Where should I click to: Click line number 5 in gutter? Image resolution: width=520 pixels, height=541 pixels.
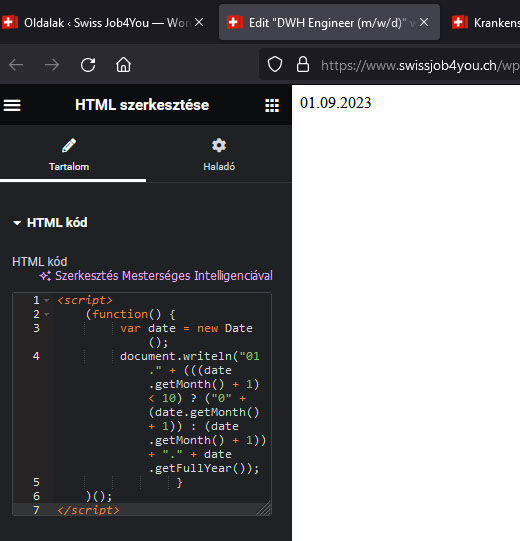[x=37, y=482]
